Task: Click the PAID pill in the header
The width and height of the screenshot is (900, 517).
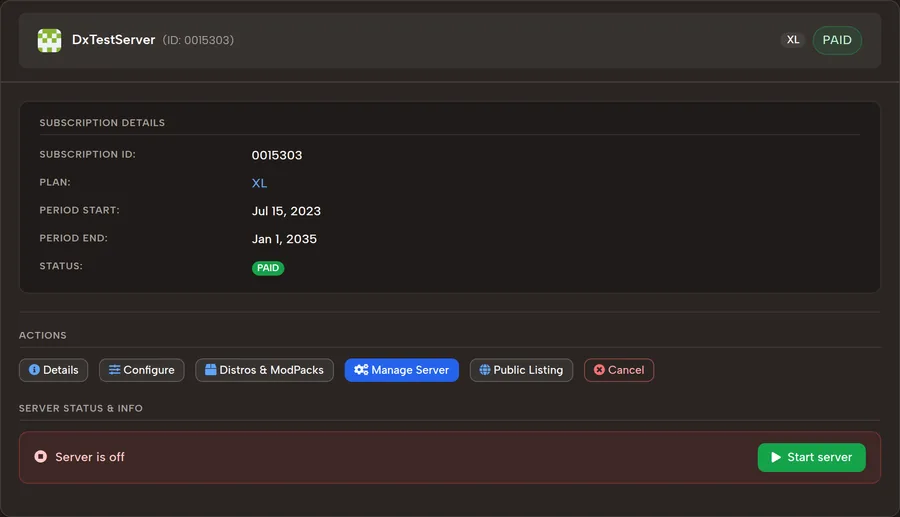Action: coord(837,40)
